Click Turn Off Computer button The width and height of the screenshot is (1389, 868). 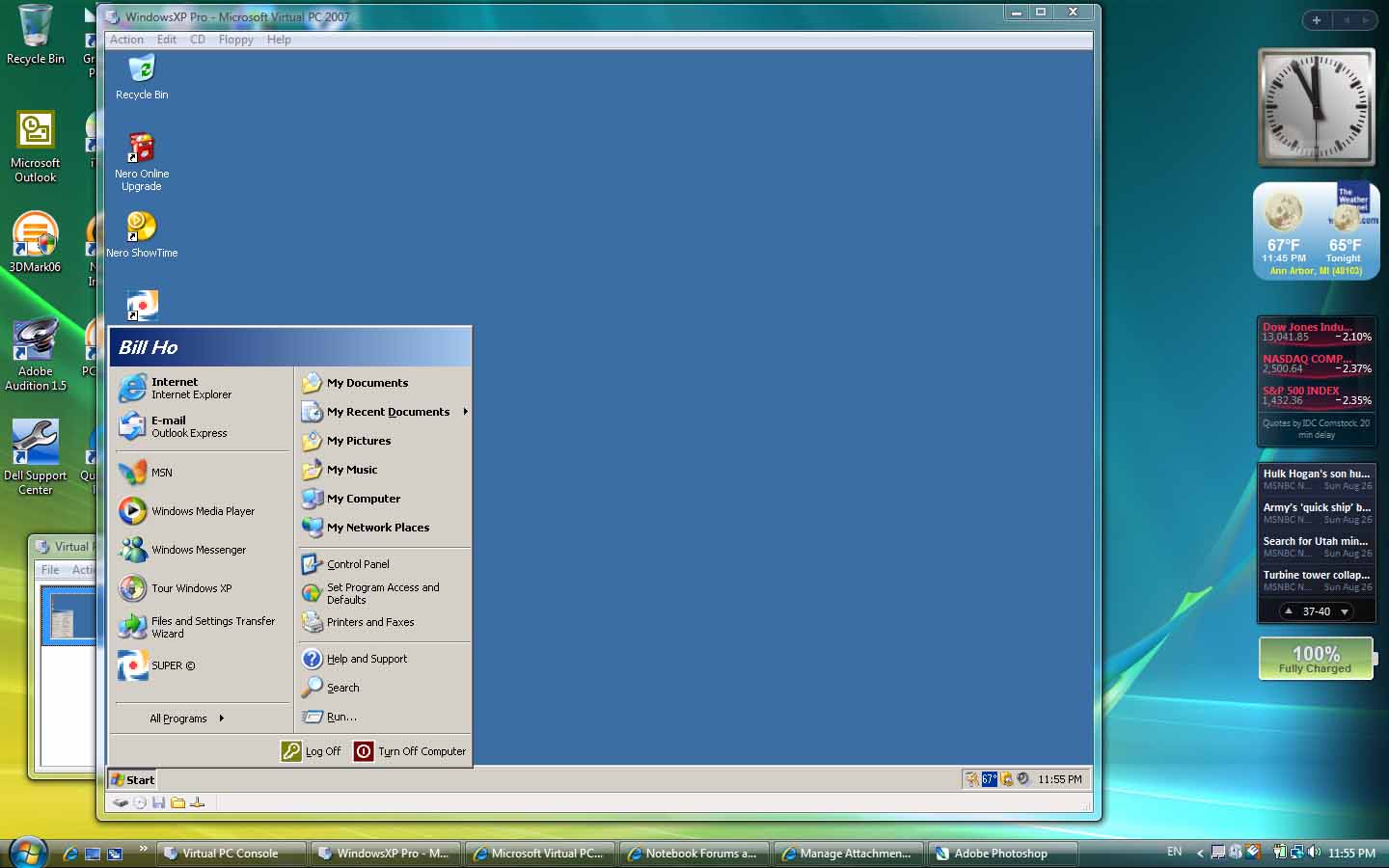pyautogui.click(x=410, y=751)
